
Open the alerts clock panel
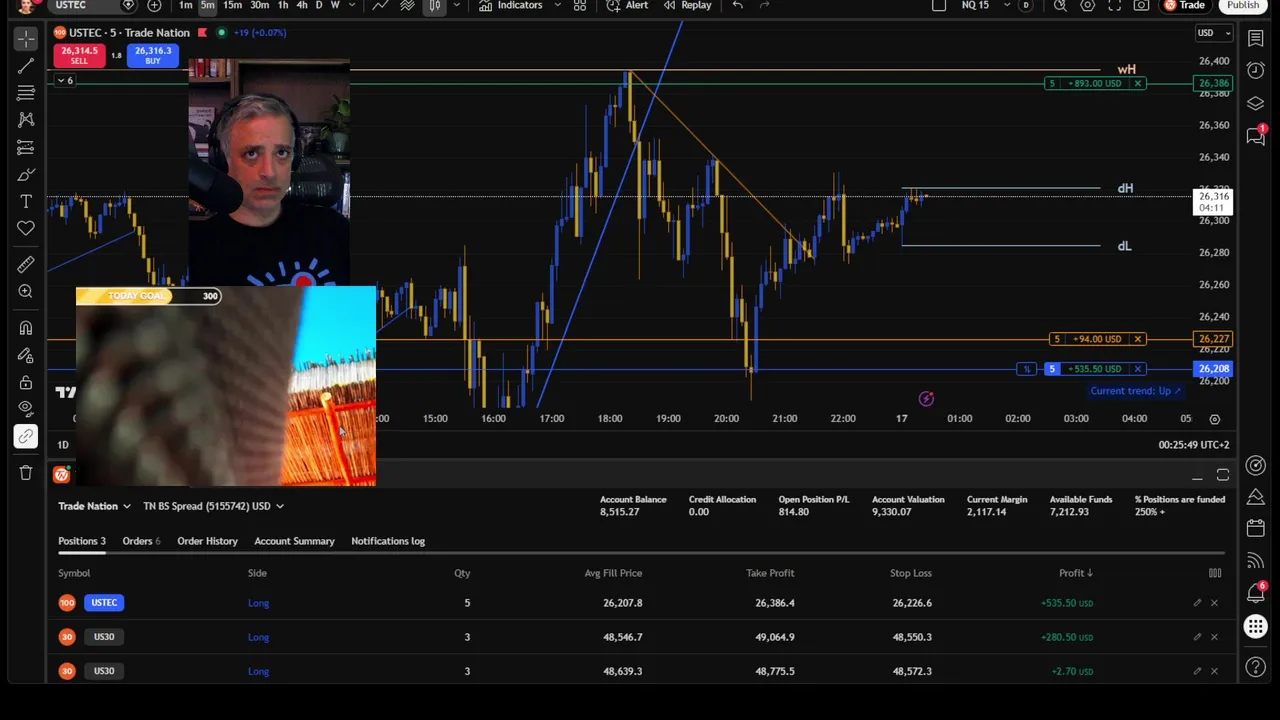coord(1255,70)
